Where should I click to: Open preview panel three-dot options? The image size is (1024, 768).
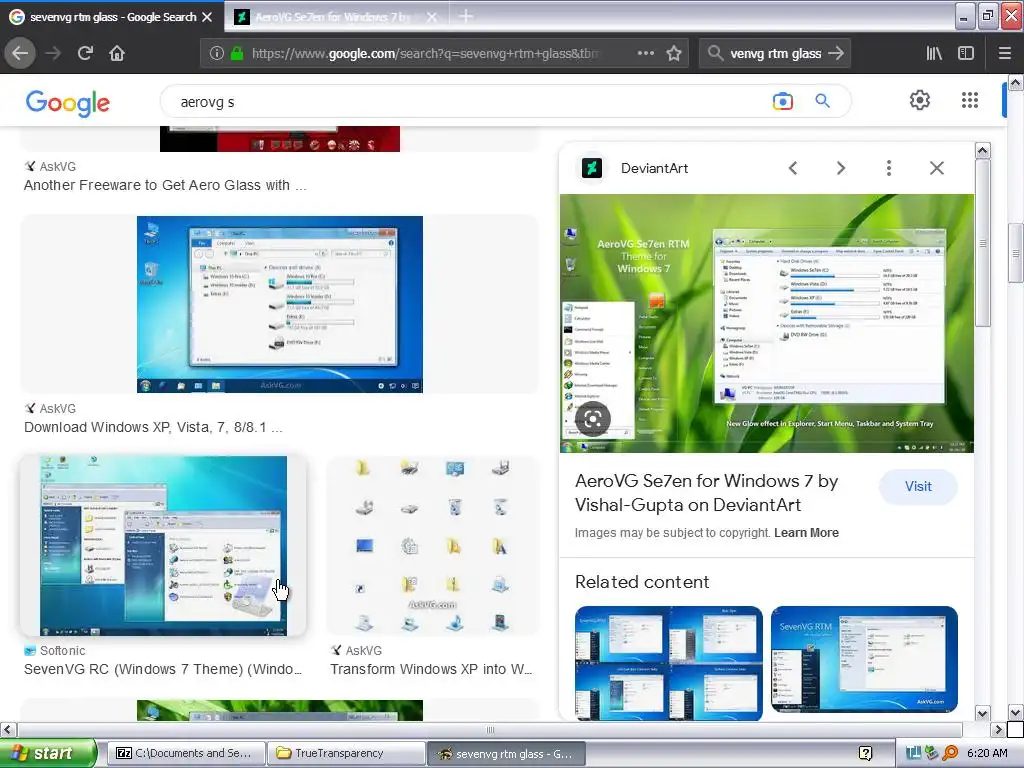(888, 168)
